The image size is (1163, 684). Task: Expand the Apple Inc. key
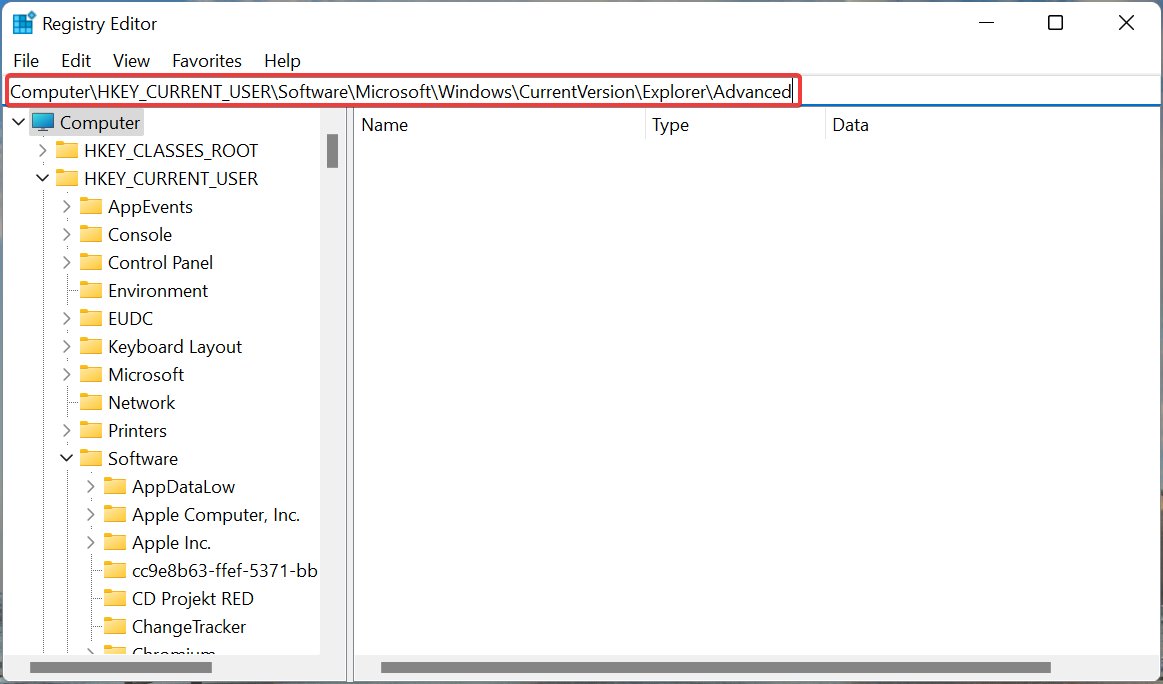pyautogui.click(x=90, y=542)
